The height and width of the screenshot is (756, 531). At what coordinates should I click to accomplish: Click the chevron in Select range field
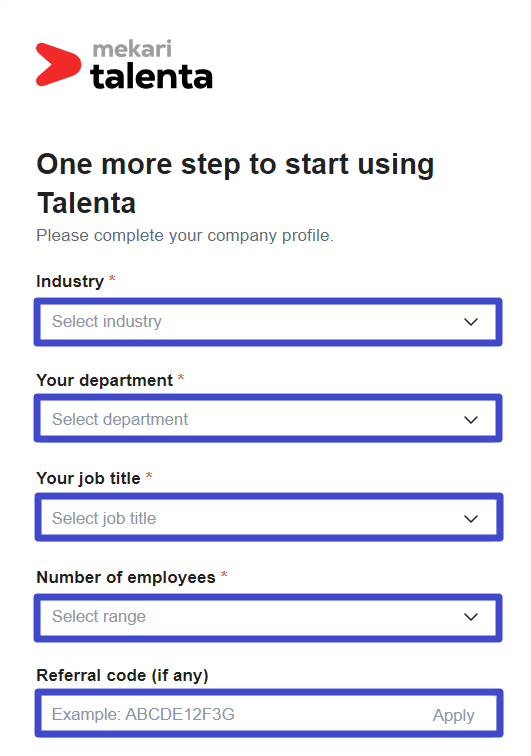click(x=471, y=617)
